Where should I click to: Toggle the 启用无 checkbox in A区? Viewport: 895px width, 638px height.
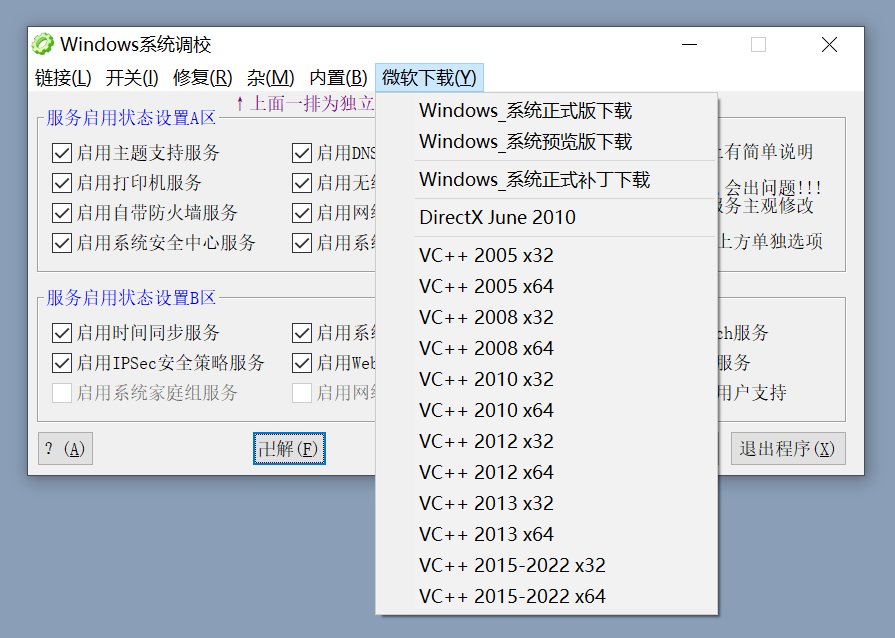point(301,183)
